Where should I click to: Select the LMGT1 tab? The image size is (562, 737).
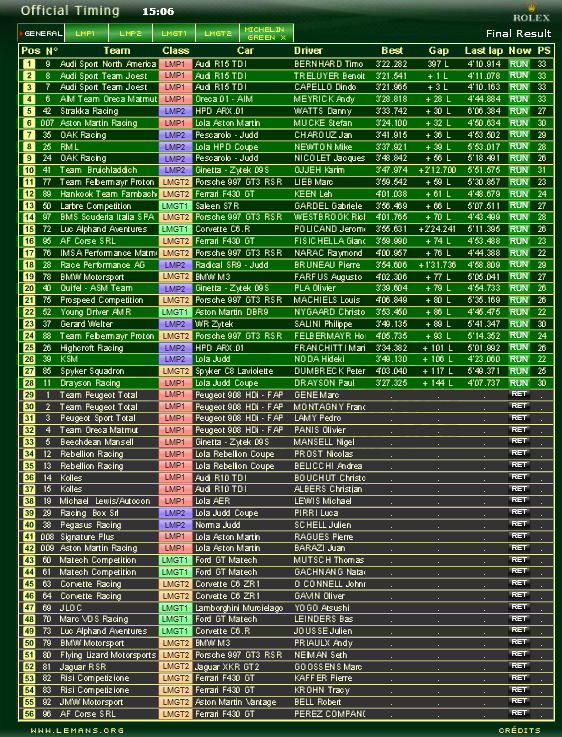[174, 33]
